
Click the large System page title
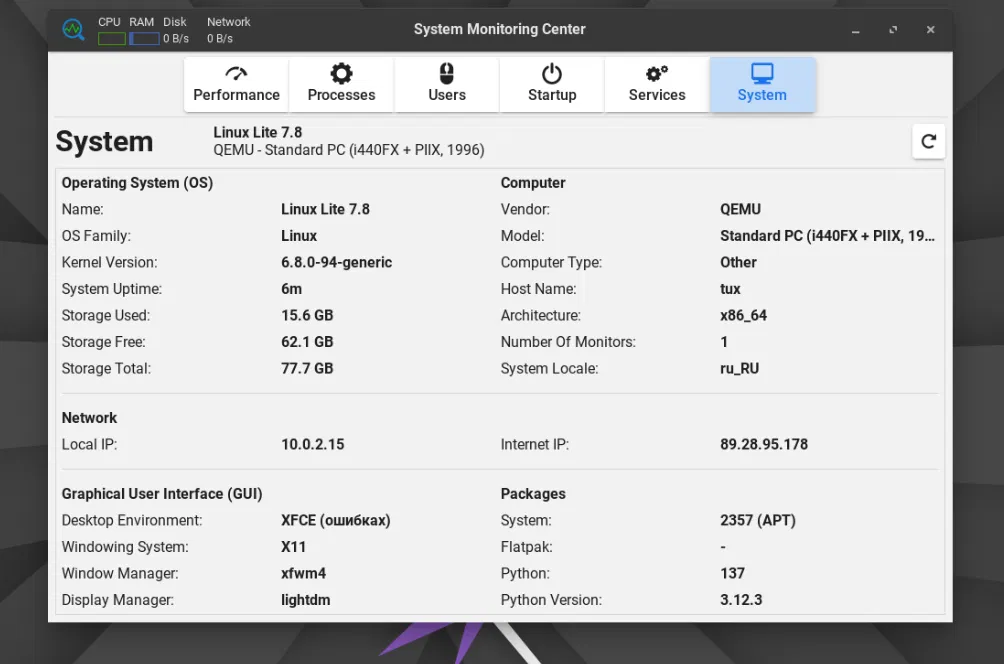[104, 142]
